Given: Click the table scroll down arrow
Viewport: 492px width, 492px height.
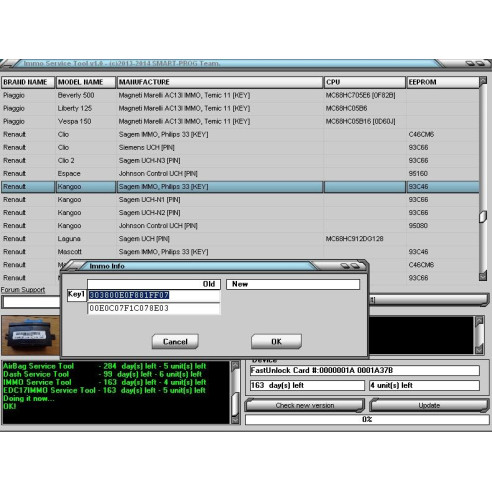Looking at the screenshot, I should [483, 276].
